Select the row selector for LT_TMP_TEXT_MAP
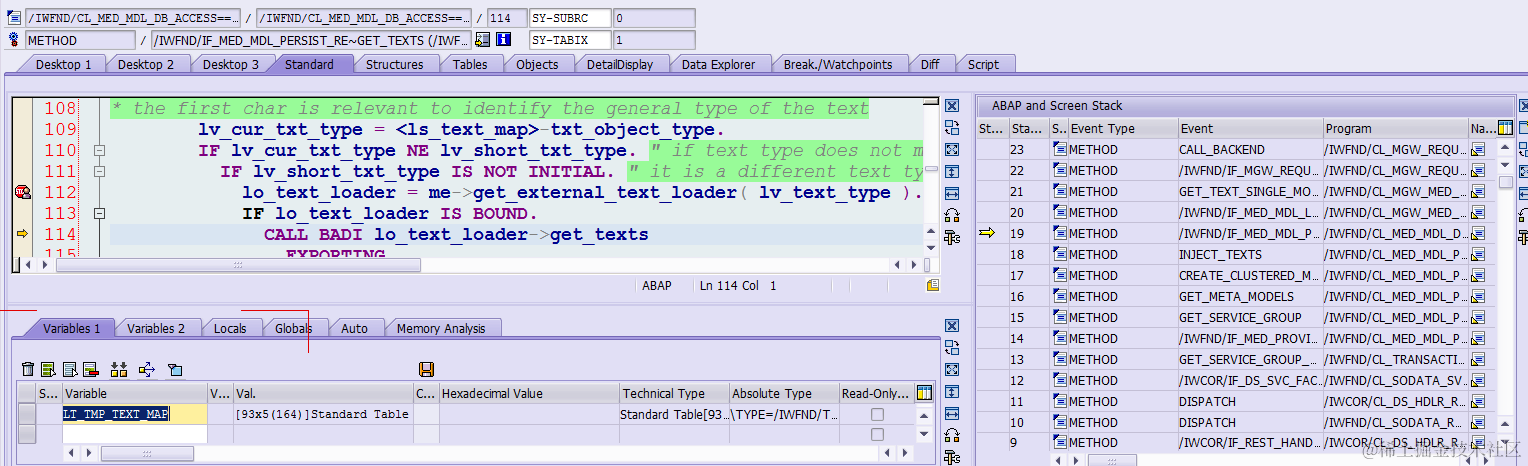 pos(26,414)
